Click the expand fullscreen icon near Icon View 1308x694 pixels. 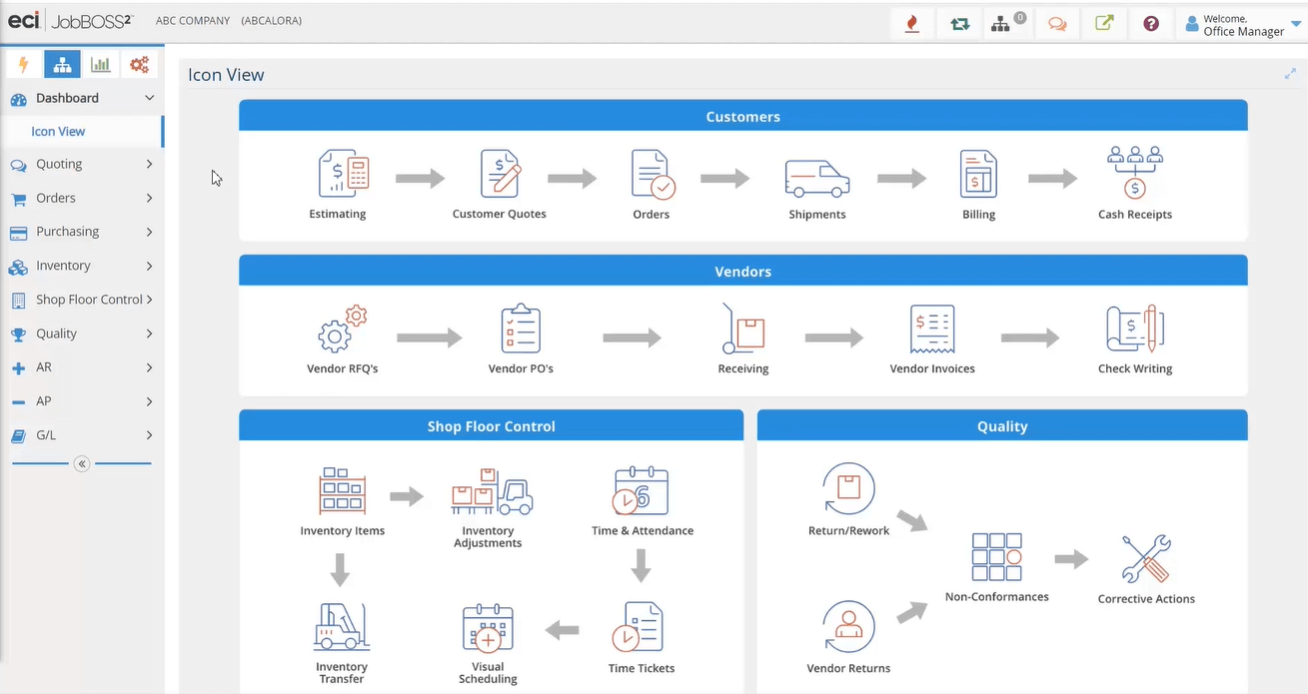coord(1290,74)
